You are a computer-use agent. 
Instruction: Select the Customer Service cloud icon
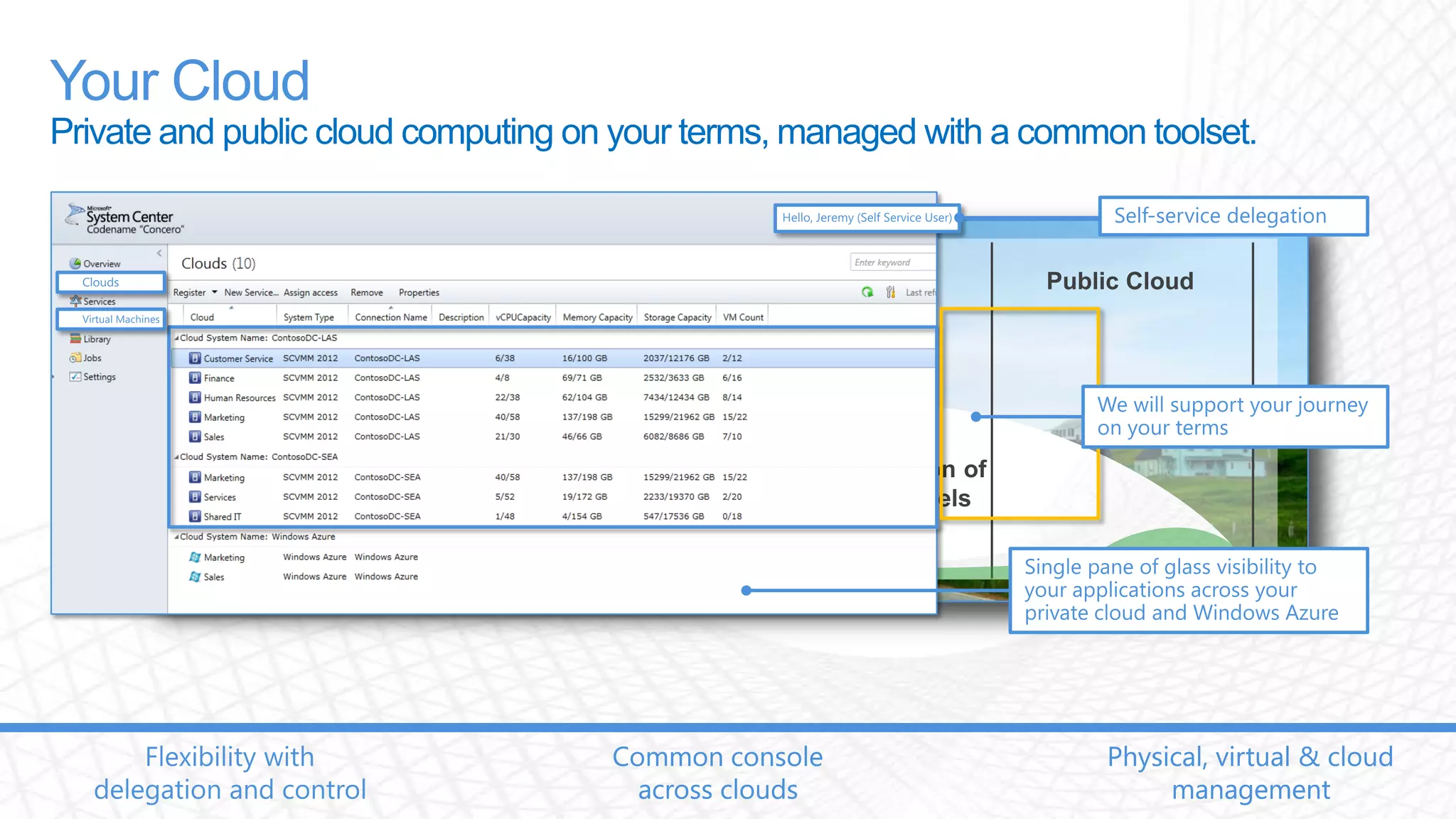[195, 358]
